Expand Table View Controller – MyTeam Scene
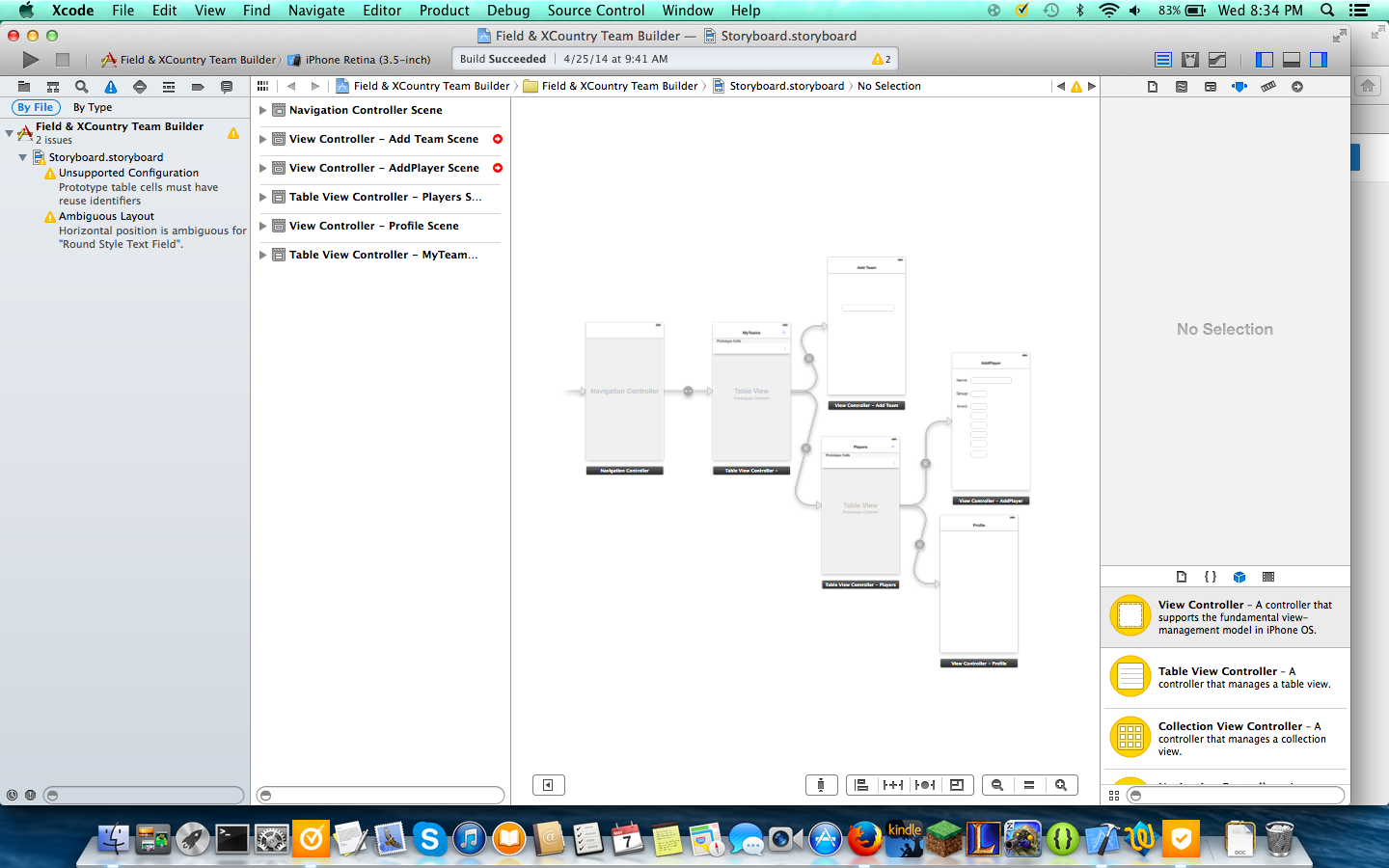The height and width of the screenshot is (868, 1389). (x=262, y=255)
